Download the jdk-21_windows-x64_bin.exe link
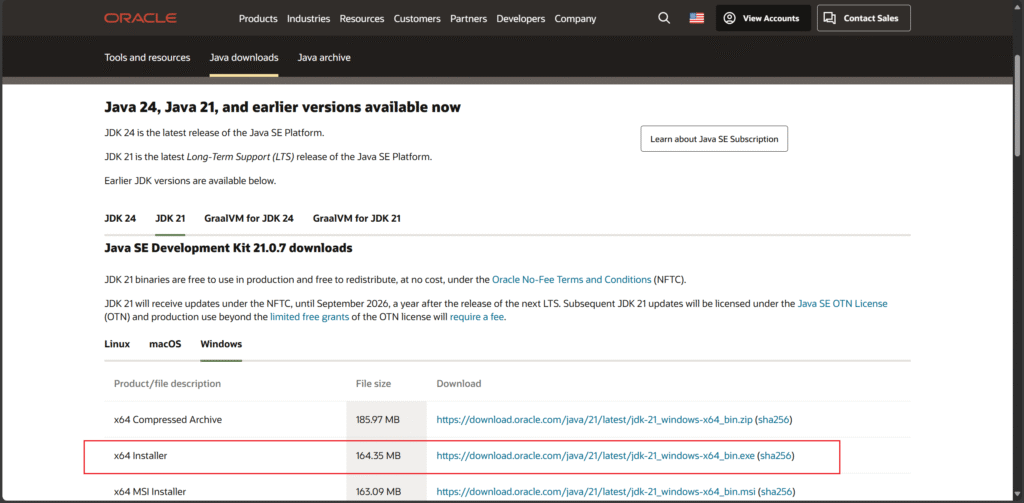Screen dimensions: 1024x503 coord(595,456)
